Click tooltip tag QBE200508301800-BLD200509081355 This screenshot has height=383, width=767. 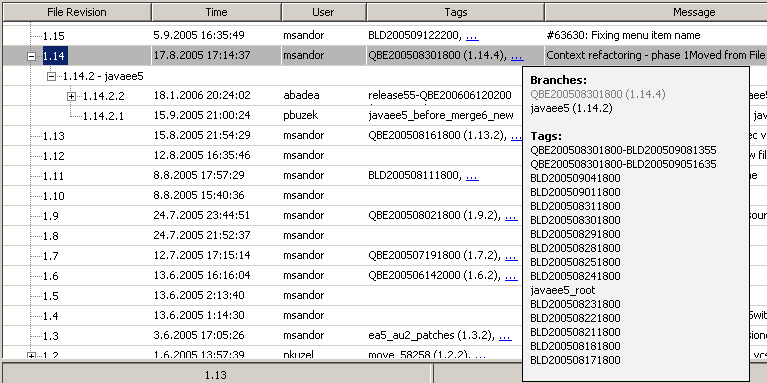click(623, 150)
